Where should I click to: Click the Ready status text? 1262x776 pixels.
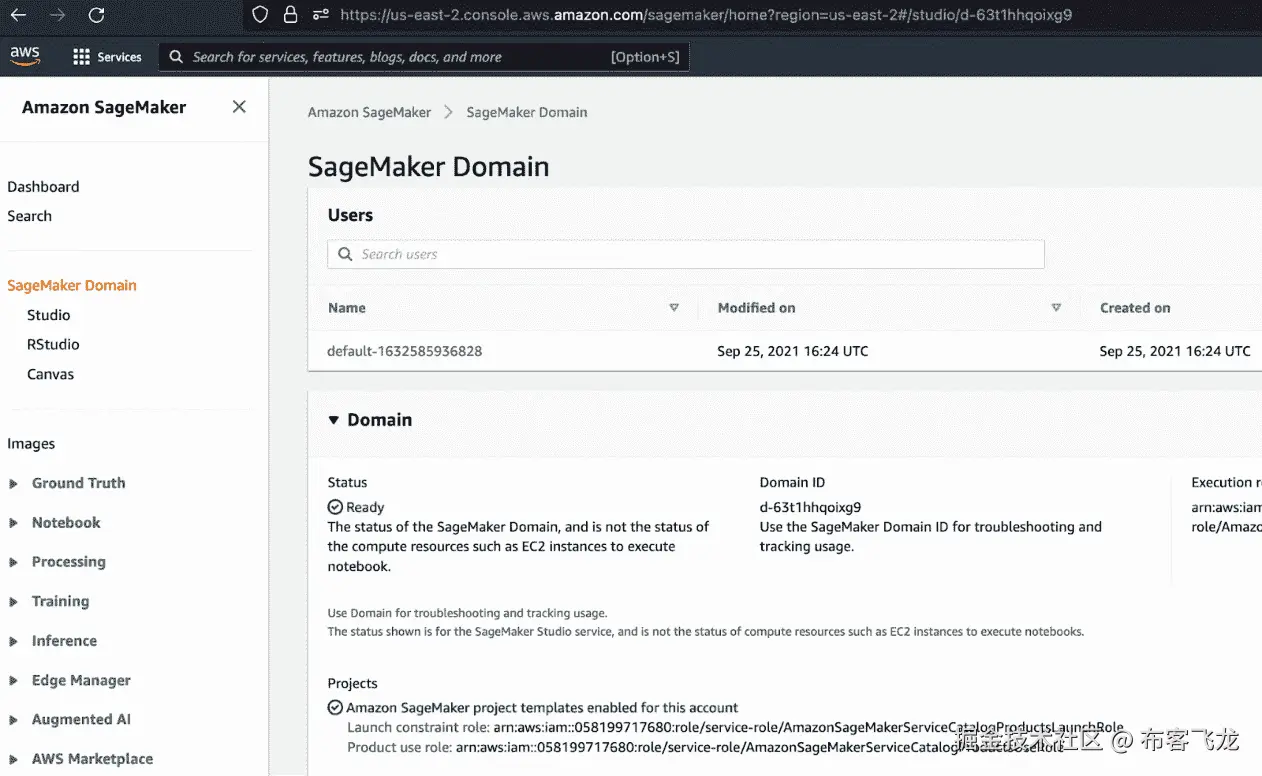[x=365, y=507]
